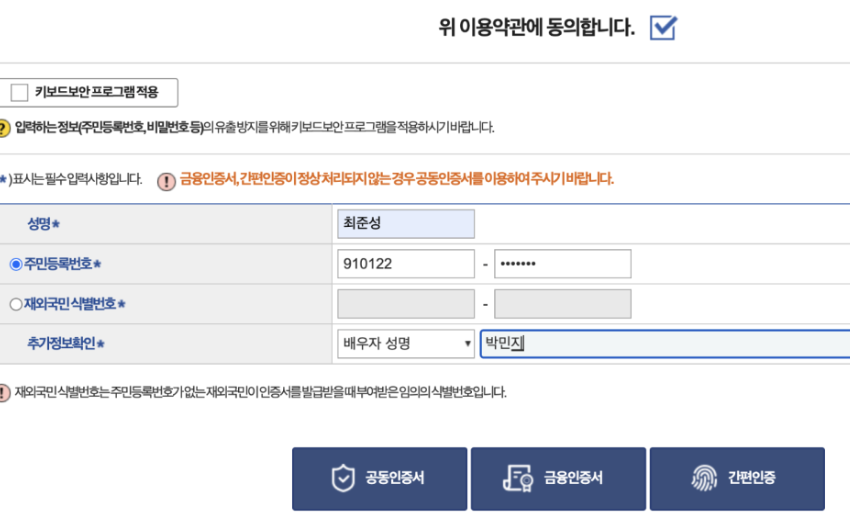Image resolution: width=850 pixels, height=522 pixels.
Task: Click the orange exclamation icon beside 금융인증서 notice
Action: [167, 181]
